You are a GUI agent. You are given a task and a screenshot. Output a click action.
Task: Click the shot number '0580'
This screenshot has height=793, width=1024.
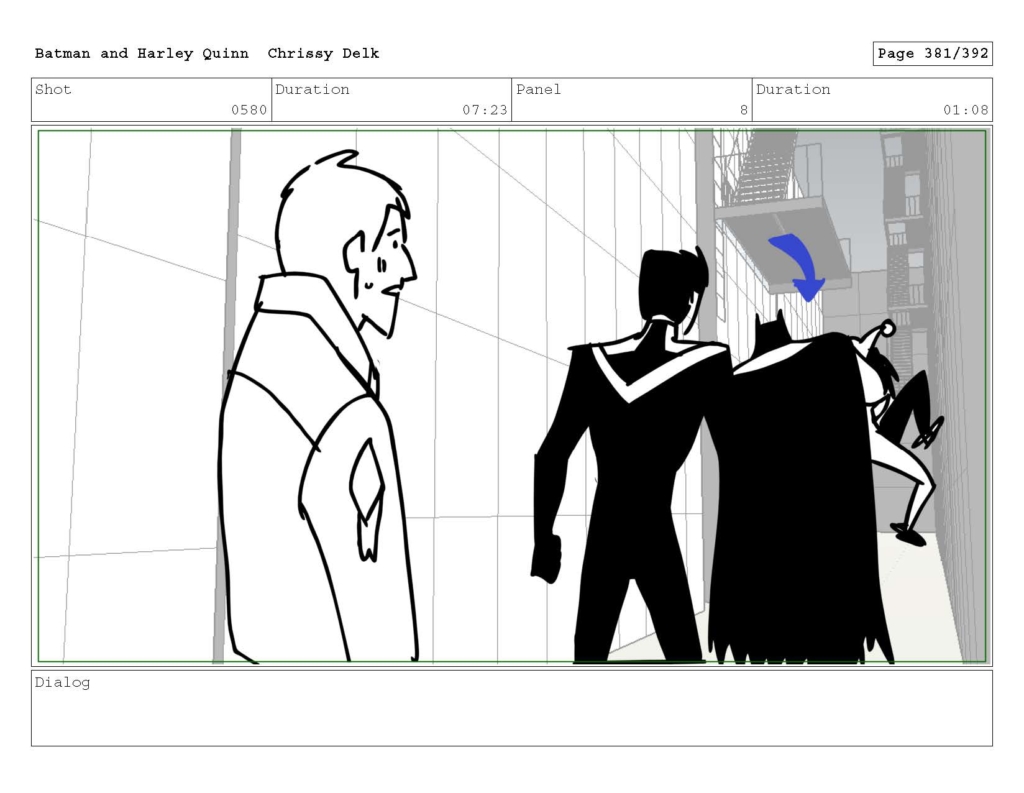249,110
